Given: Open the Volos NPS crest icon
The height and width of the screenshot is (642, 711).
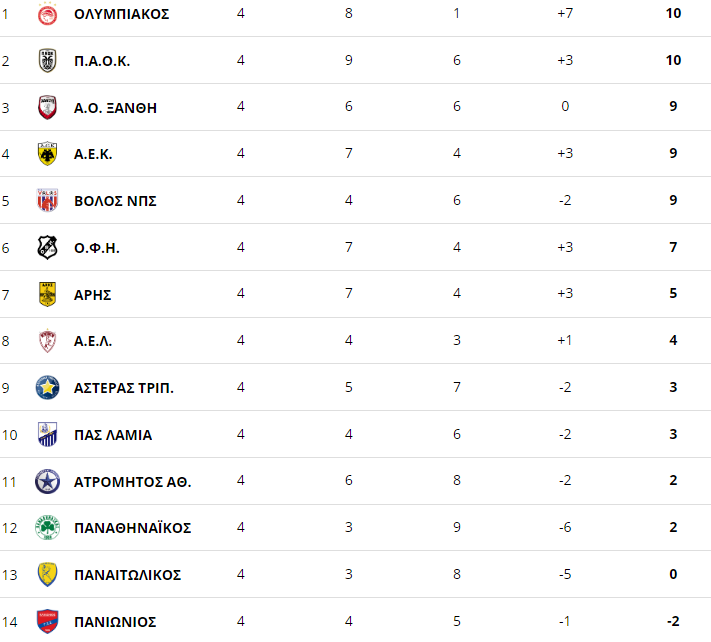Looking at the screenshot, I should tap(47, 201).
